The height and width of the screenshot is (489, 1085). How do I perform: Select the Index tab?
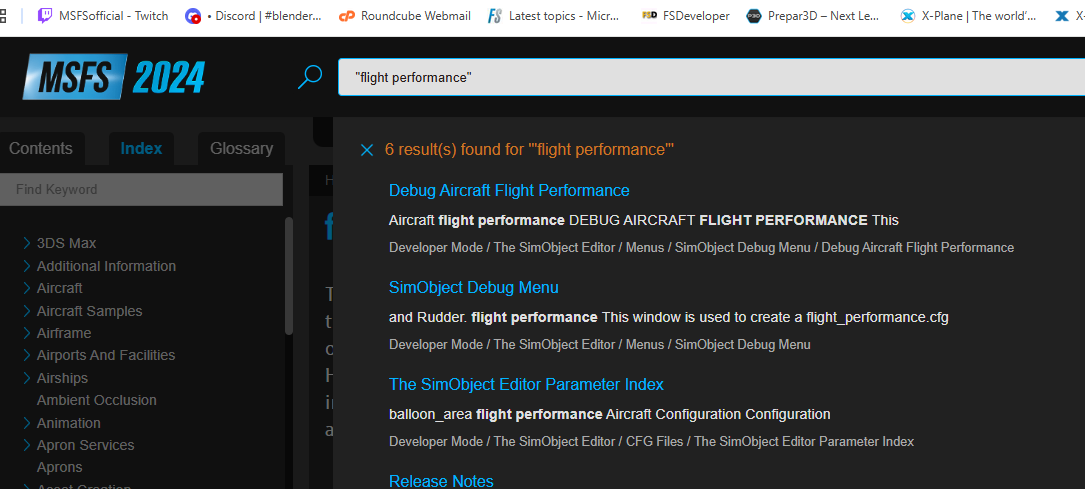tap(141, 149)
